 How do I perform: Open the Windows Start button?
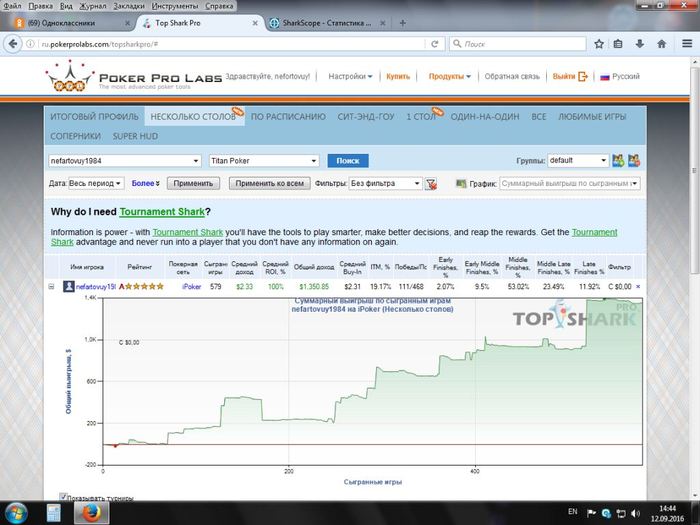pyautogui.click(x=16, y=513)
